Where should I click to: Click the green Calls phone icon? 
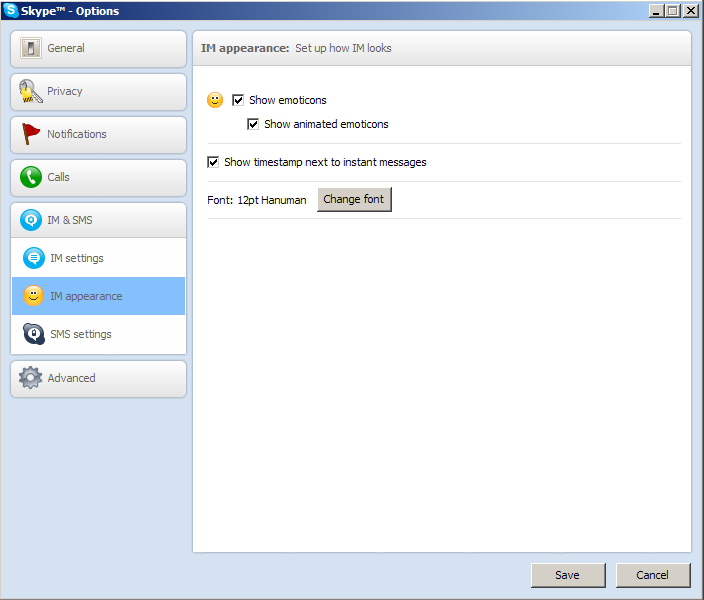(x=31, y=178)
